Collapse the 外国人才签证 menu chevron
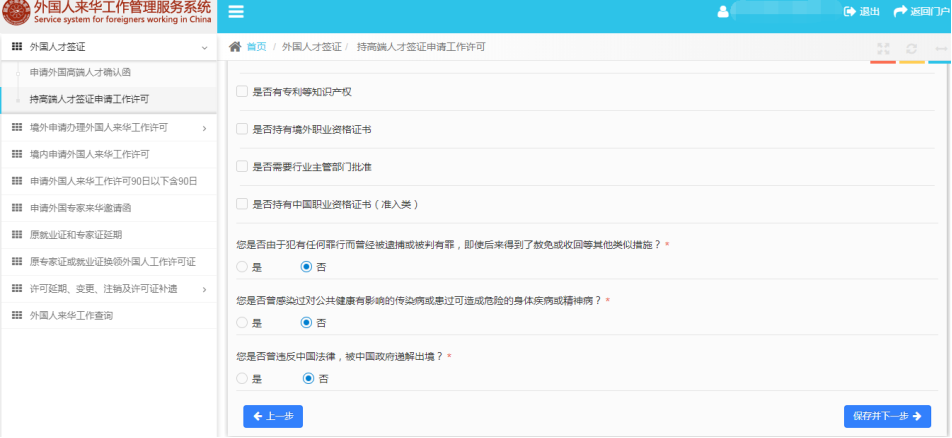The height and width of the screenshot is (438, 952). (204, 47)
